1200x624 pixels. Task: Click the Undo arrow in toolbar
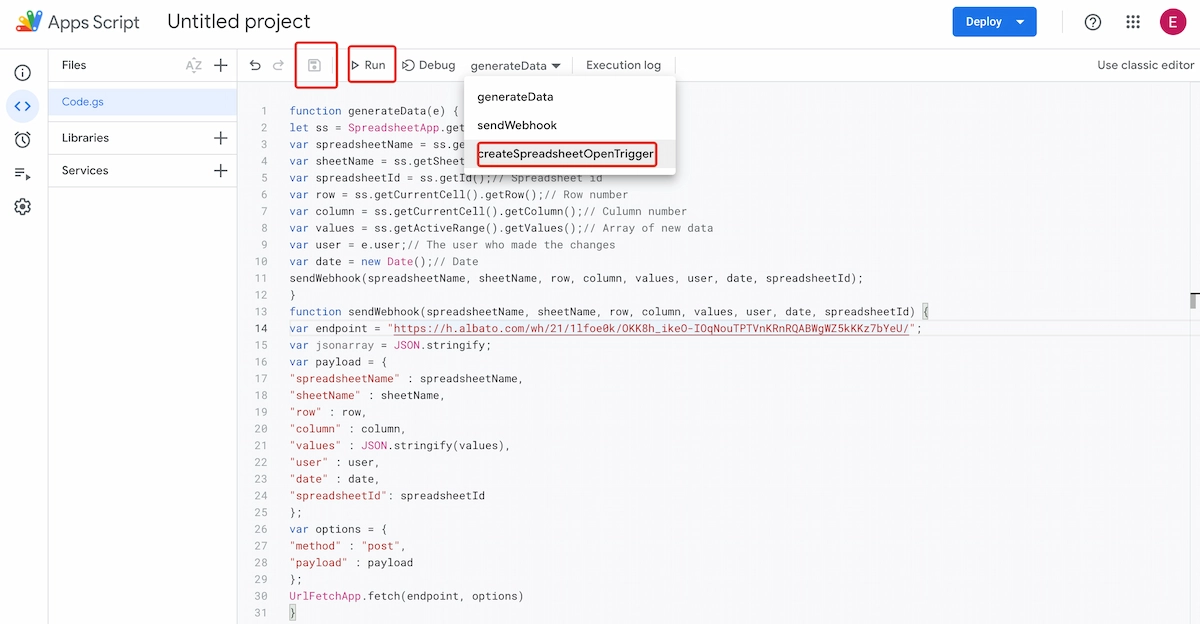tap(255, 65)
